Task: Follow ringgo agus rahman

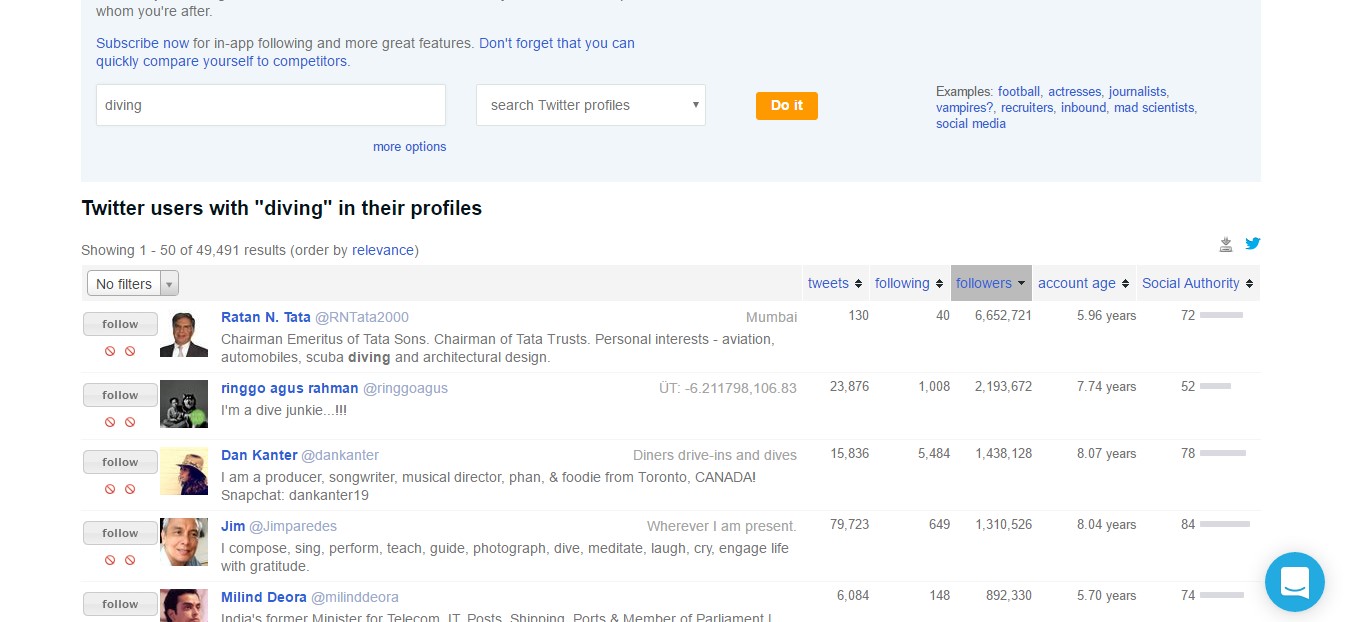Action: point(120,395)
